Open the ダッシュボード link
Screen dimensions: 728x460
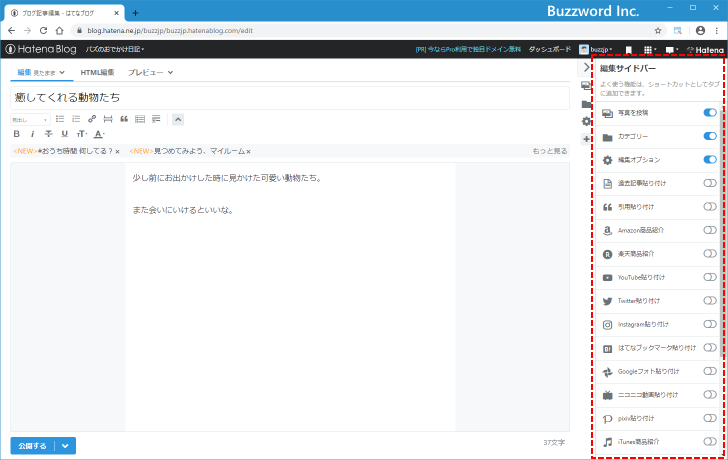pos(550,49)
